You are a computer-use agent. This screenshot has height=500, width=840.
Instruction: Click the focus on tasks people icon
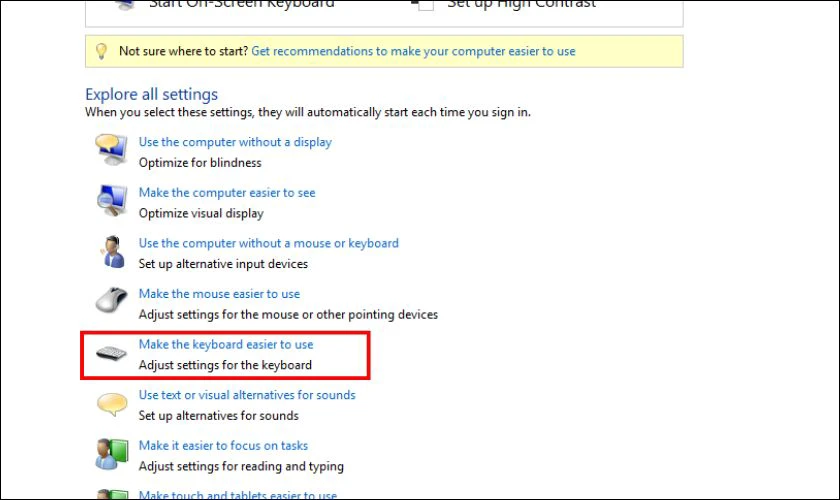[112, 453]
